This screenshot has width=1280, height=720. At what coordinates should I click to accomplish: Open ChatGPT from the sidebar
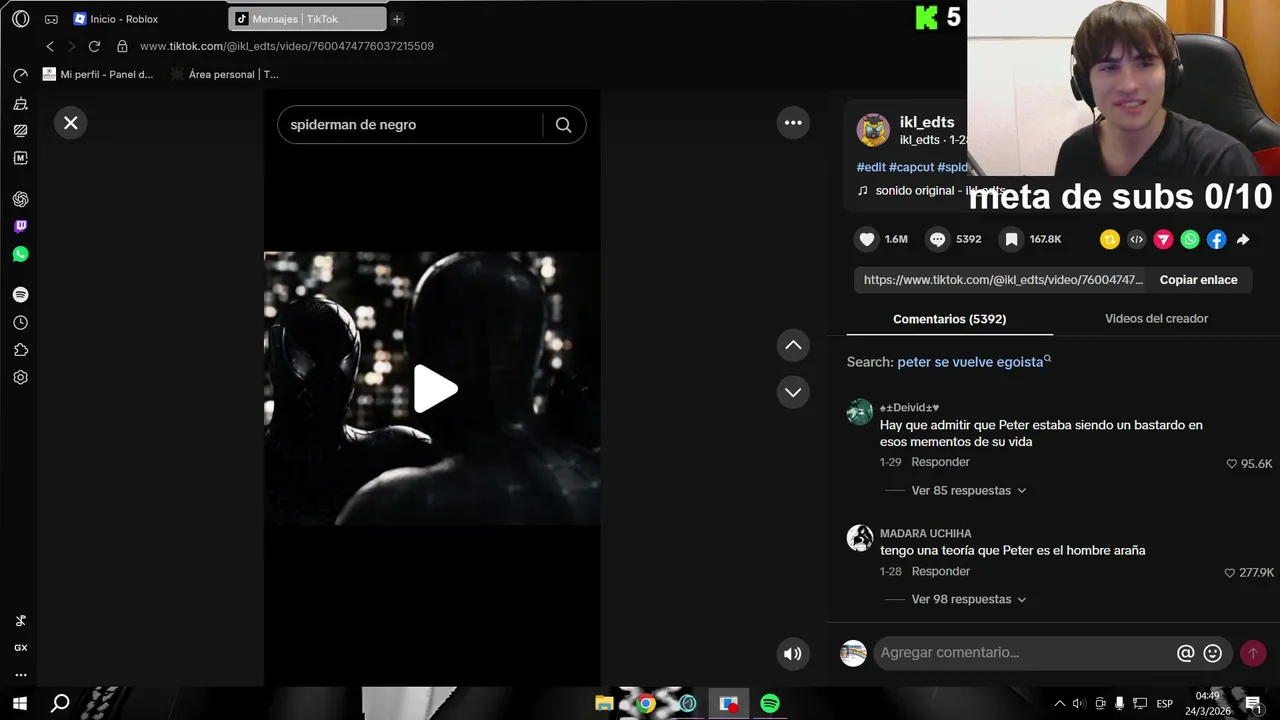click(20, 199)
